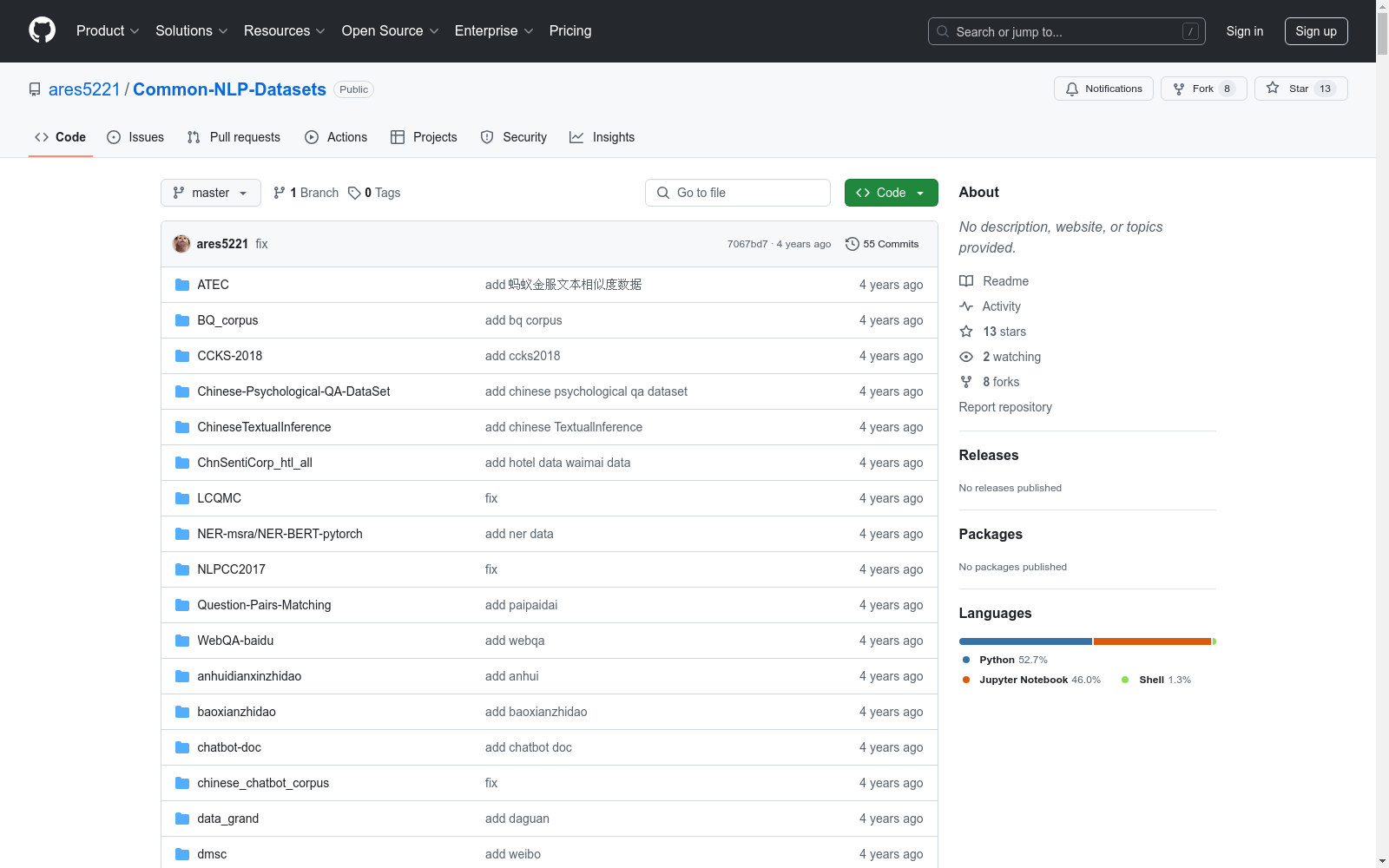Viewport: 1389px width, 868px height.
Task: Click the ATEC folder icon
Action: (182, 285)
